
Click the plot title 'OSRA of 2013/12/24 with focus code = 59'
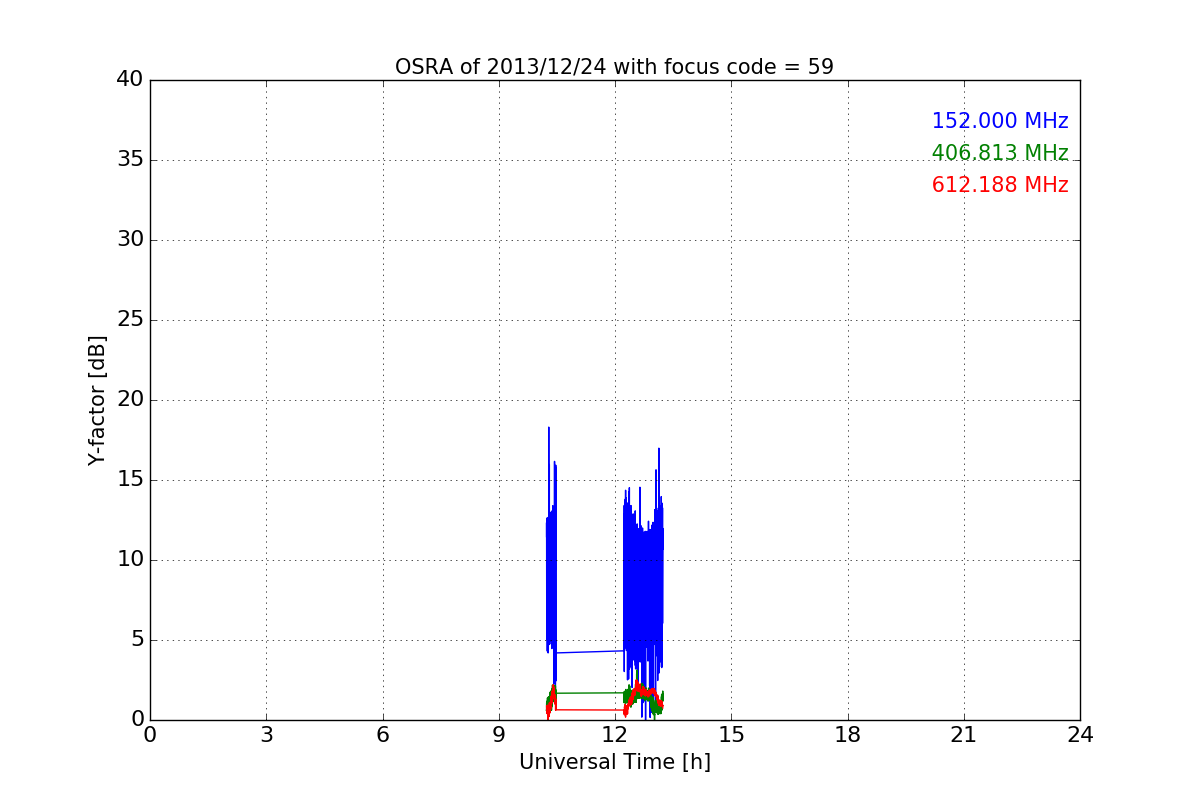click(x=614, y=67)
